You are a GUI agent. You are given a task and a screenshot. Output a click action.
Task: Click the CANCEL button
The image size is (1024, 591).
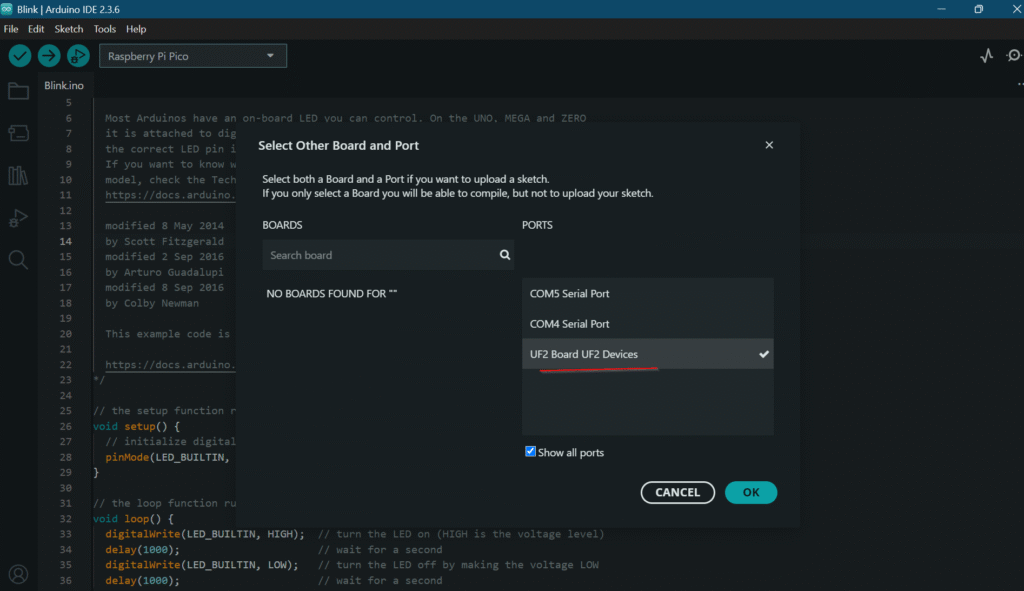[678, 492]
